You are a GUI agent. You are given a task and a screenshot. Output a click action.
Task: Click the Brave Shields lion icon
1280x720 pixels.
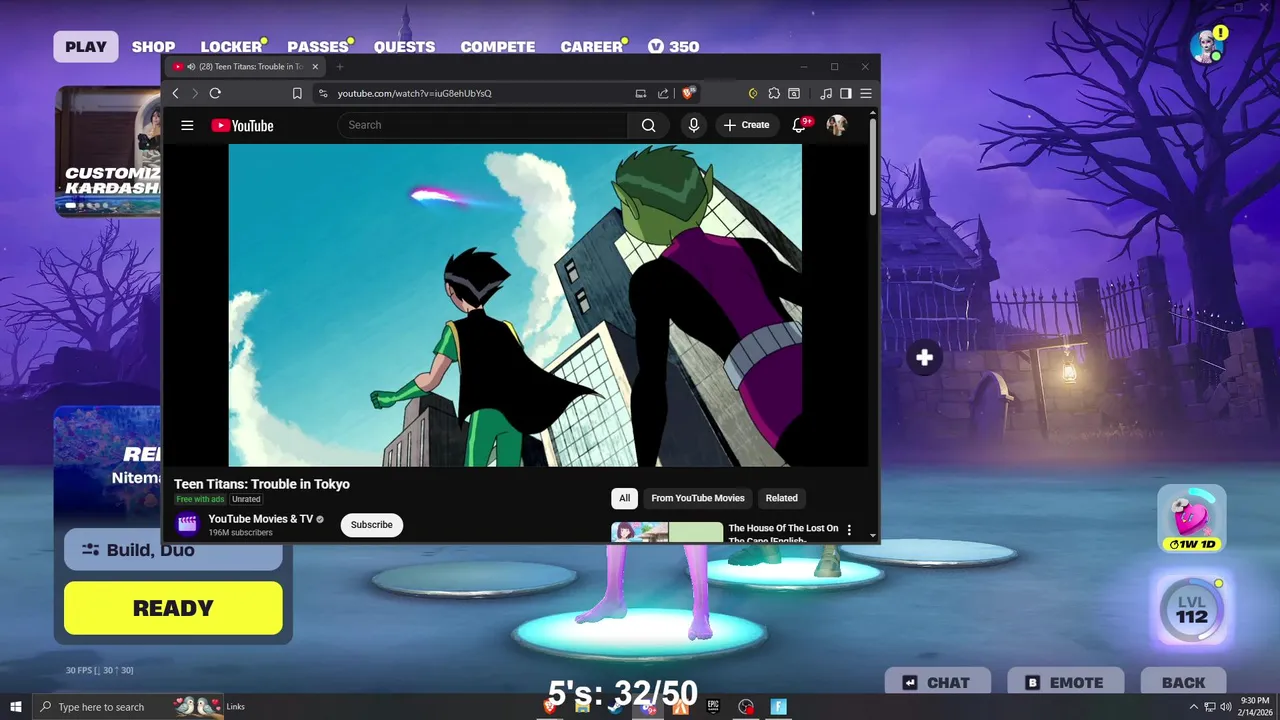coord(688,93)
